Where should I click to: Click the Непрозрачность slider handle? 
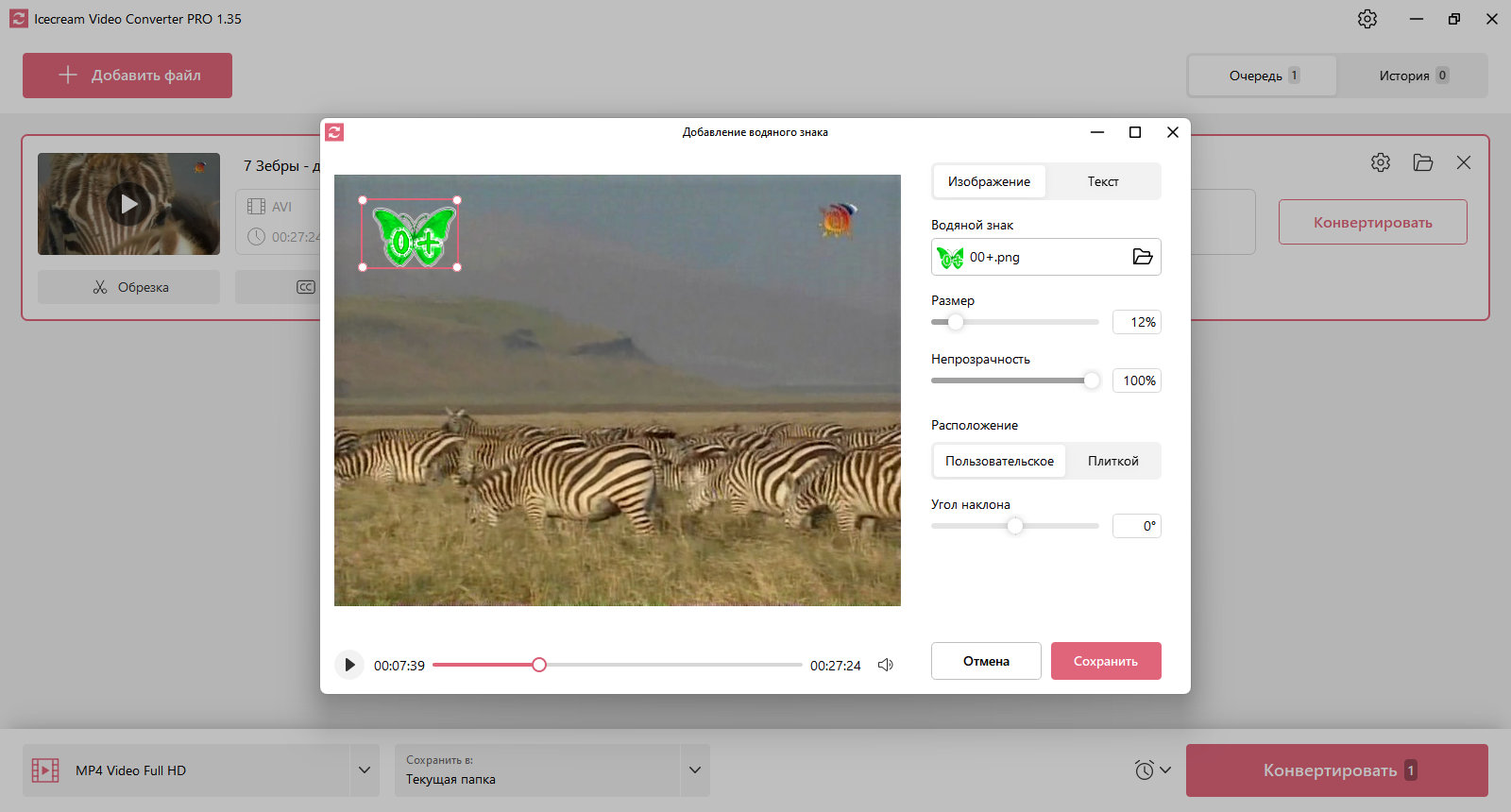[1092, 381]
